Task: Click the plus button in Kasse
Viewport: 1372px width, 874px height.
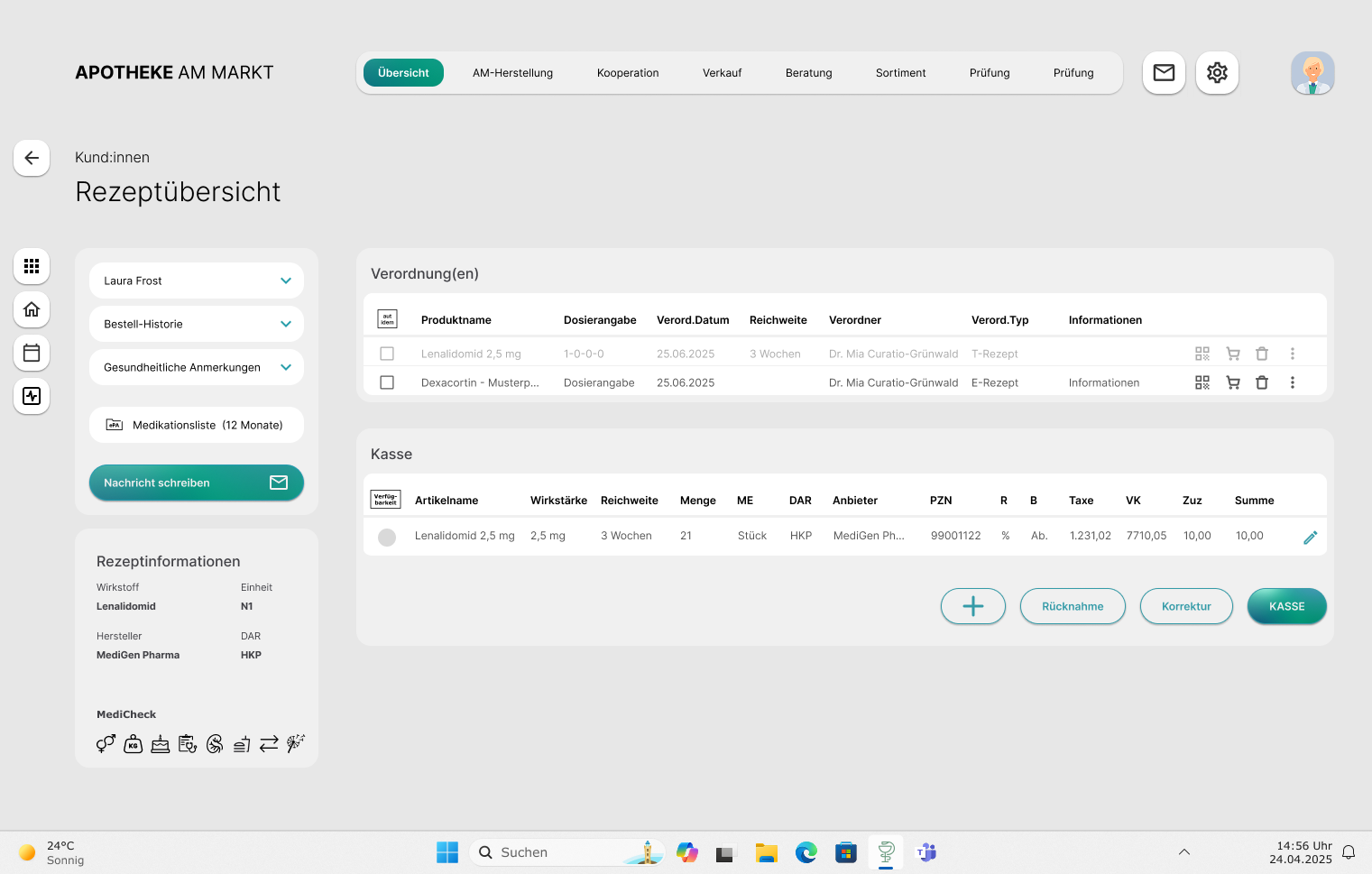Action: click(x=973, y=606)
